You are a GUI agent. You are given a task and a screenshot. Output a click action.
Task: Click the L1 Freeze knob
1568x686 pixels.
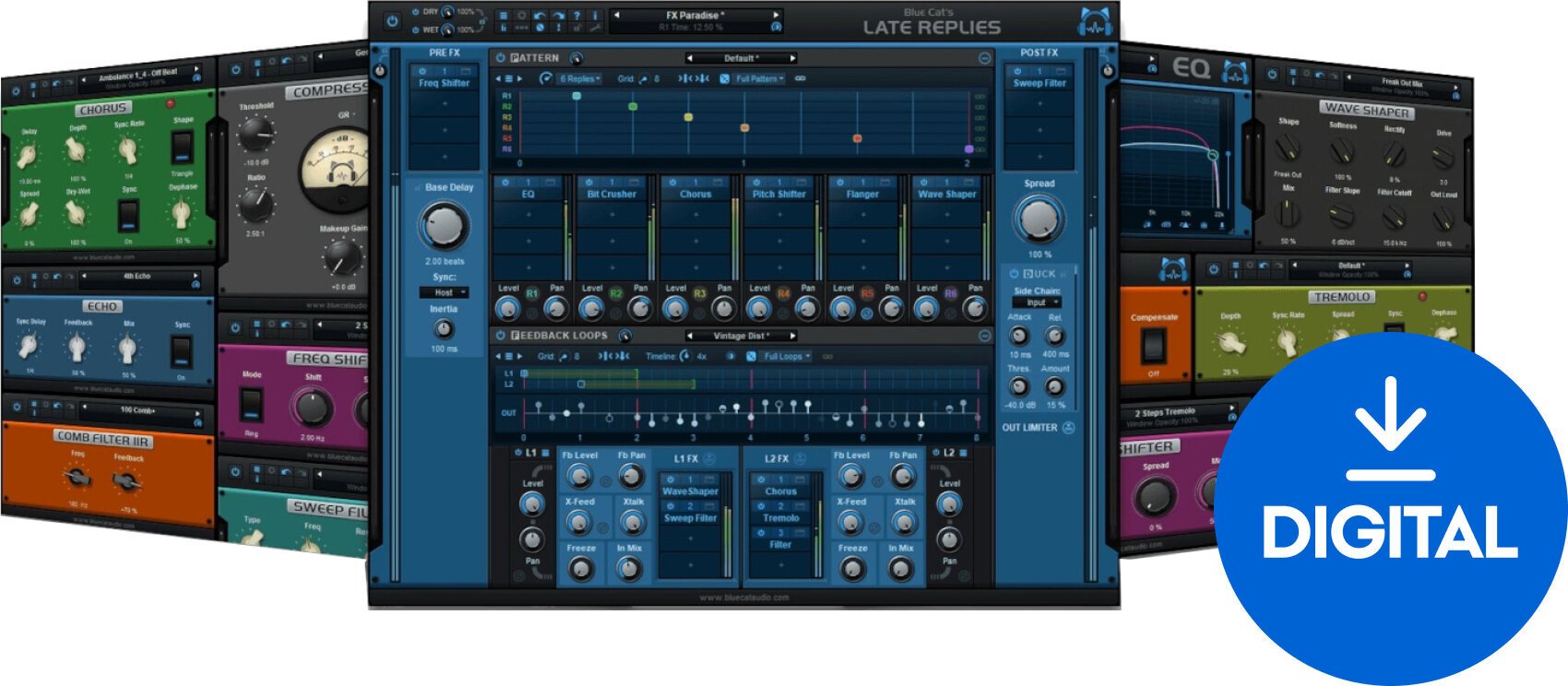pos(580,570)
